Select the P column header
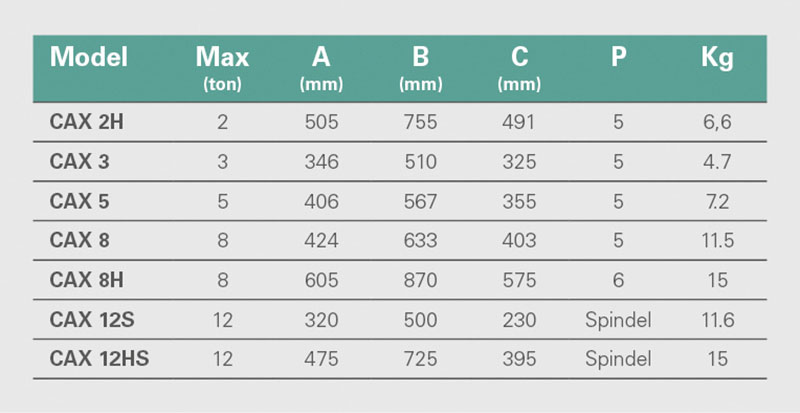This screenshot has width=800, height=413. pyautogui.click(x=618, y=58)
